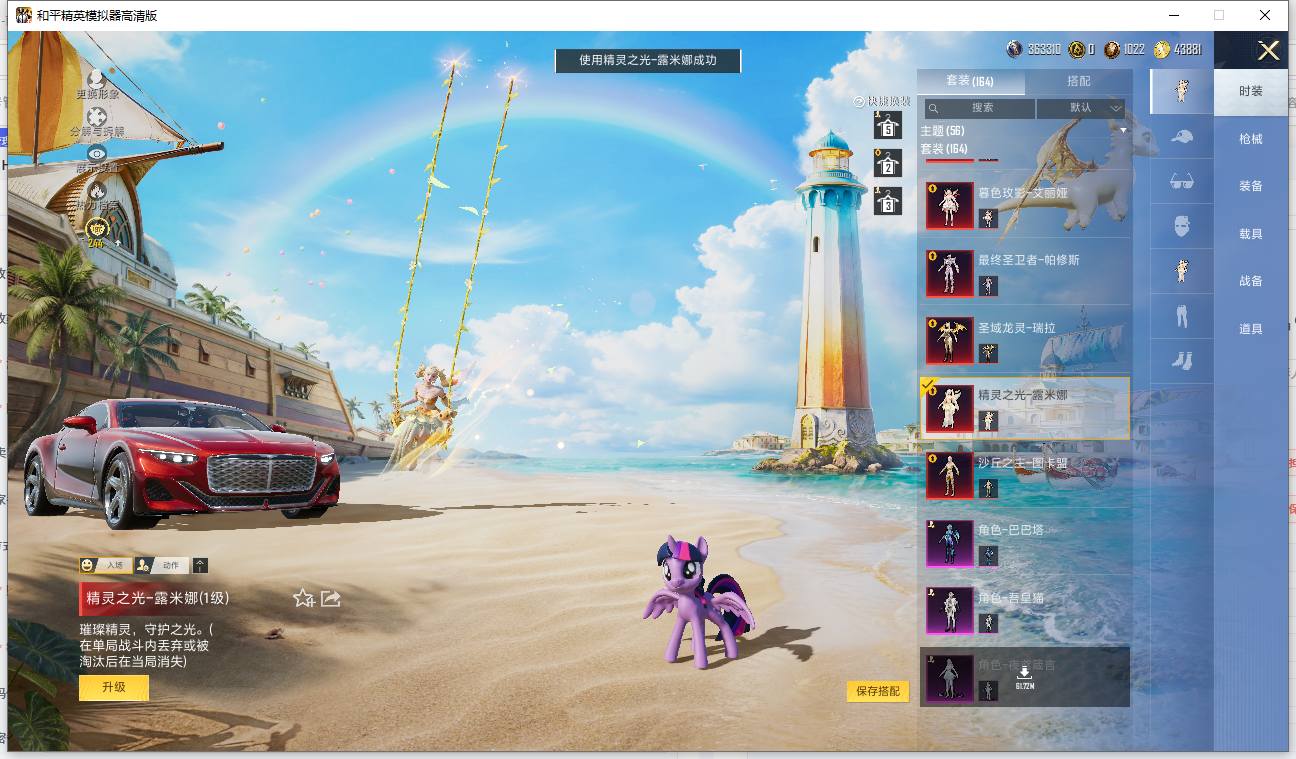Click small set icon under 暮色玫影-艾丽娅
Viewport: 1296px width, 759px height.
(988, 218)
